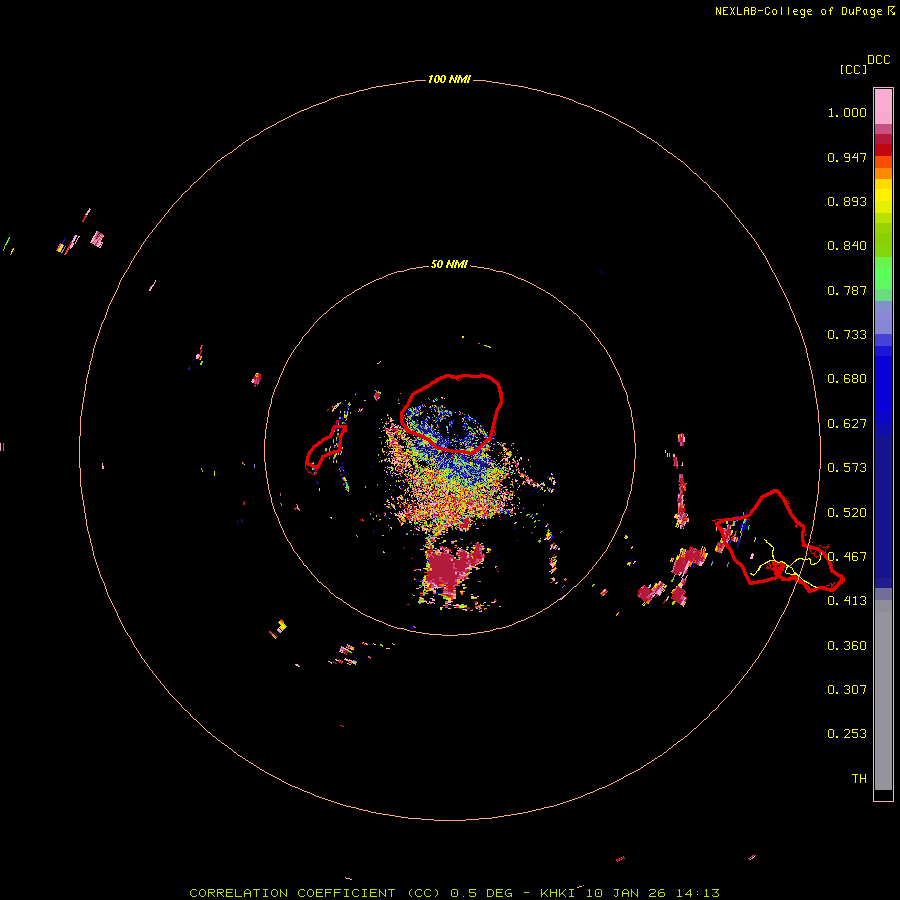900x900 pixels.
Task: Click the pink color band at top of scale
Action: tap(883, 107)
